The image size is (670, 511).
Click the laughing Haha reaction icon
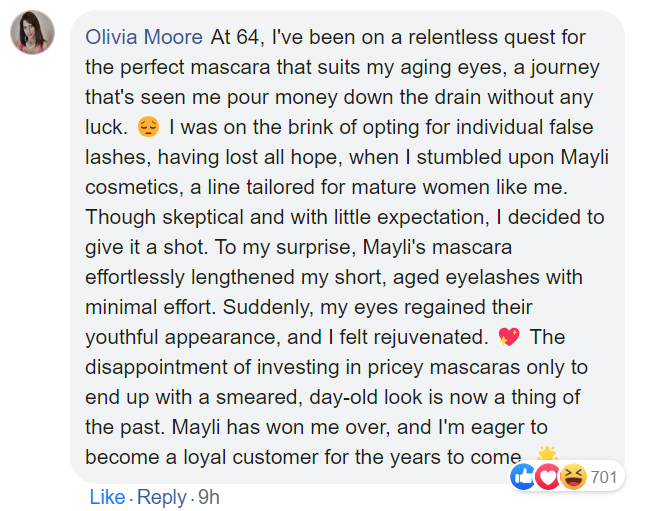click(573, 477)
